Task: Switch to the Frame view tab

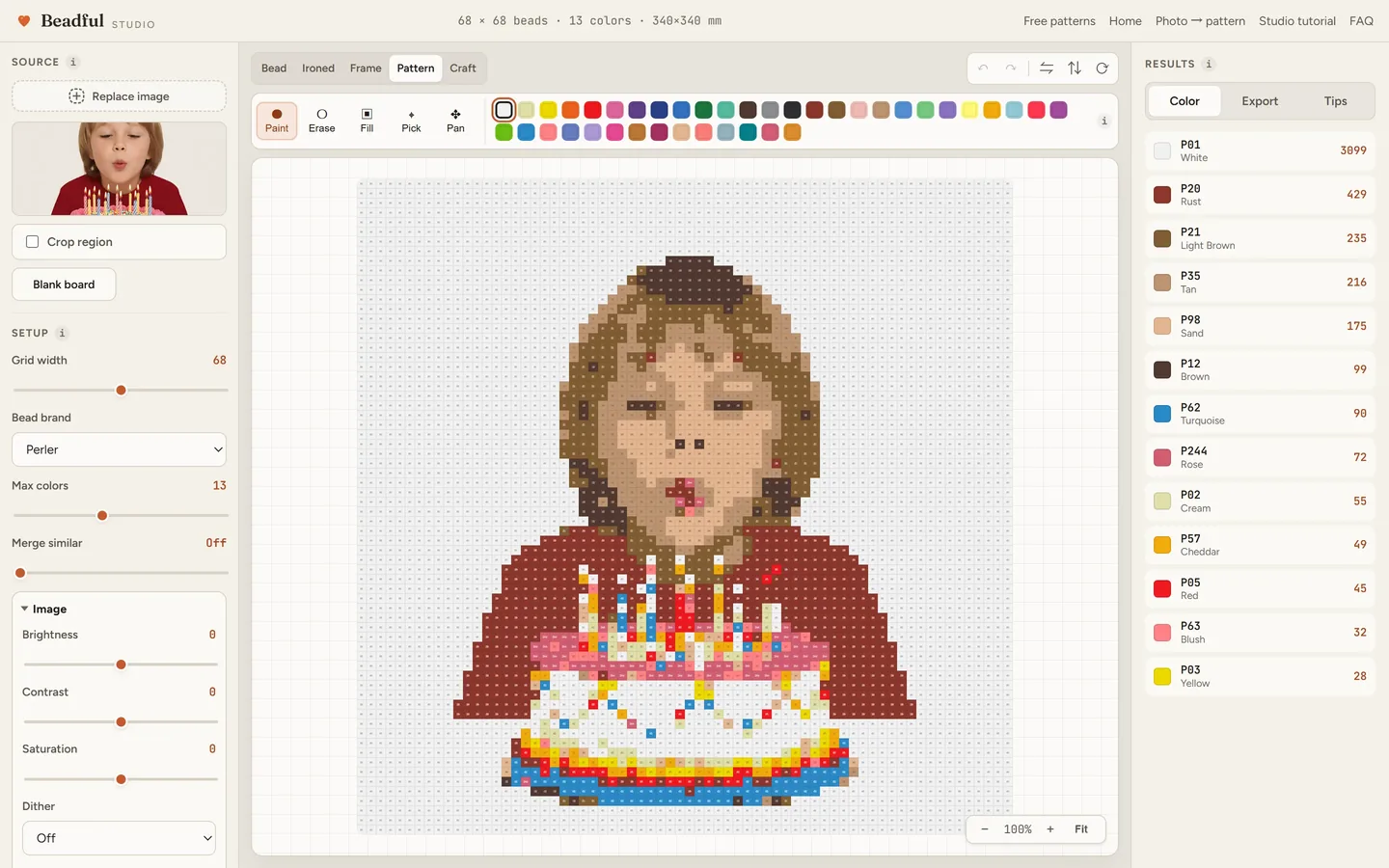Action: [x=366, y=68]
